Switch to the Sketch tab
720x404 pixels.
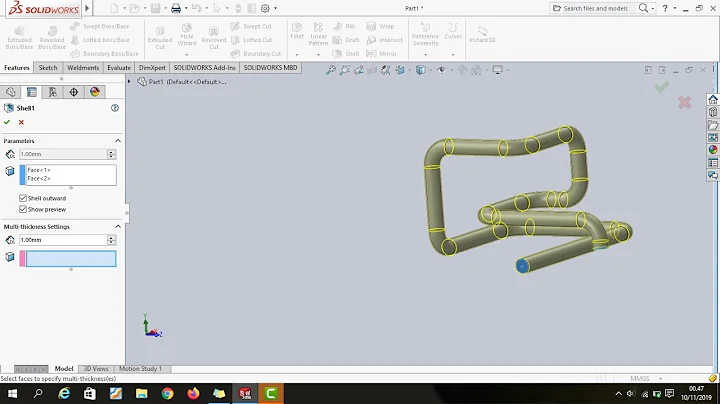click(48, 67)
